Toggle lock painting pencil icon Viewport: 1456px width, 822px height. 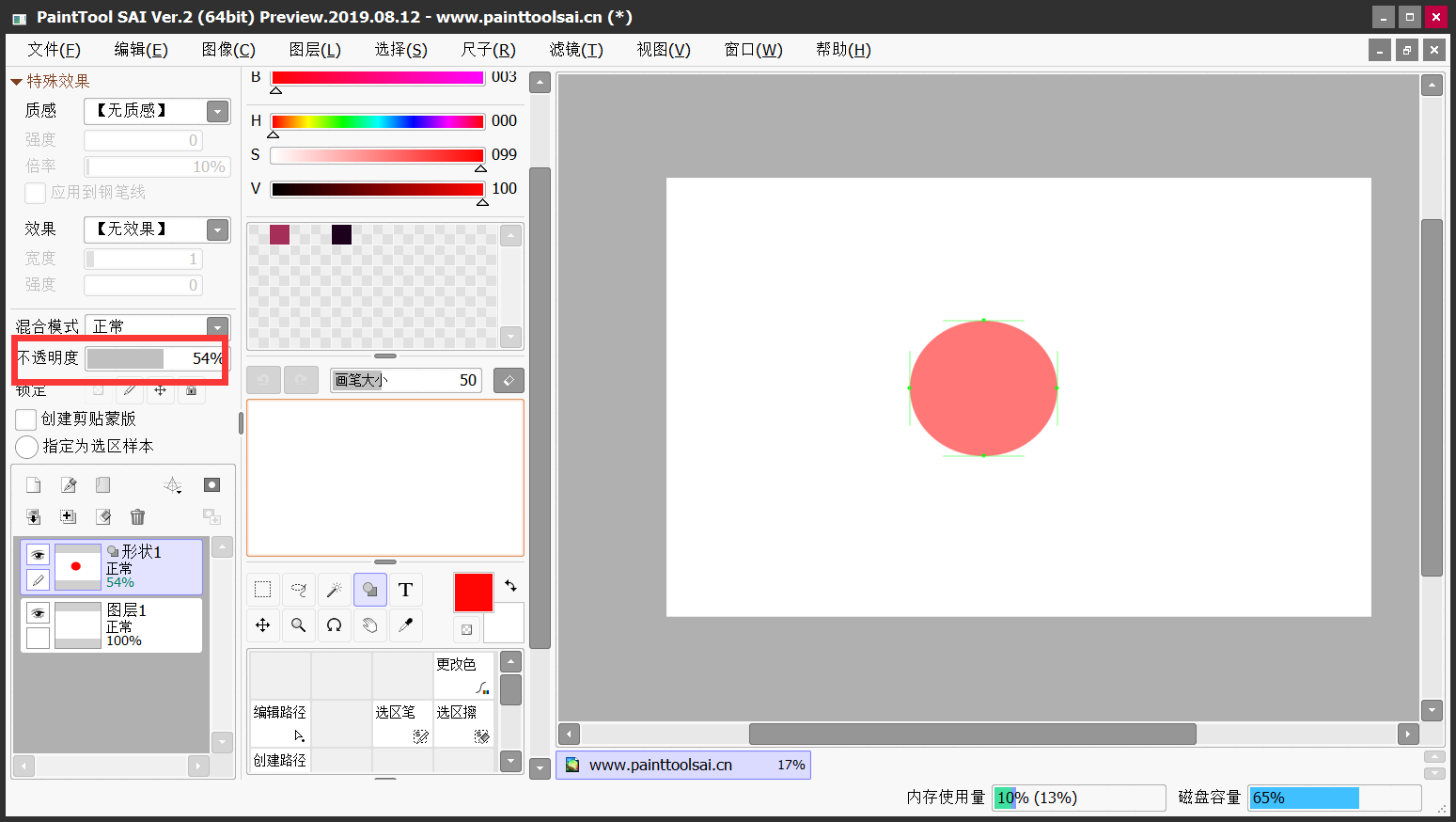129,389
